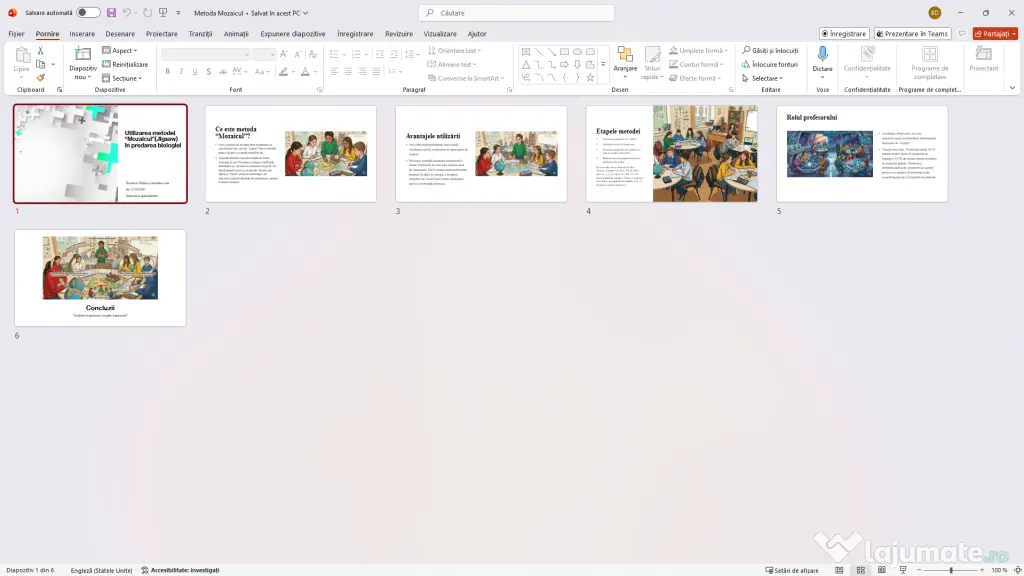The height and width of the screenshot is (576, 1024).
Task: Click Increase font size icon
Action: pyautogui.click(x=283, y=54)
